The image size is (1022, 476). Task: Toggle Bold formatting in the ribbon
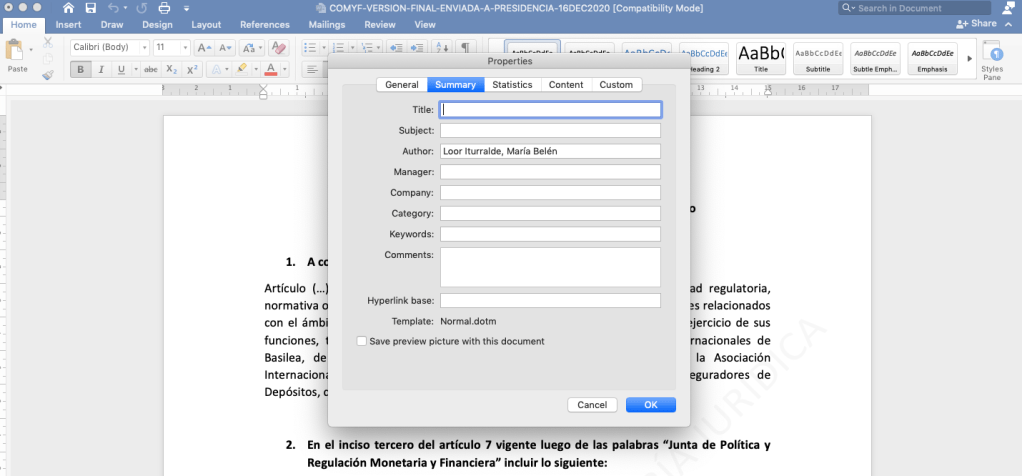click(80, 69)
